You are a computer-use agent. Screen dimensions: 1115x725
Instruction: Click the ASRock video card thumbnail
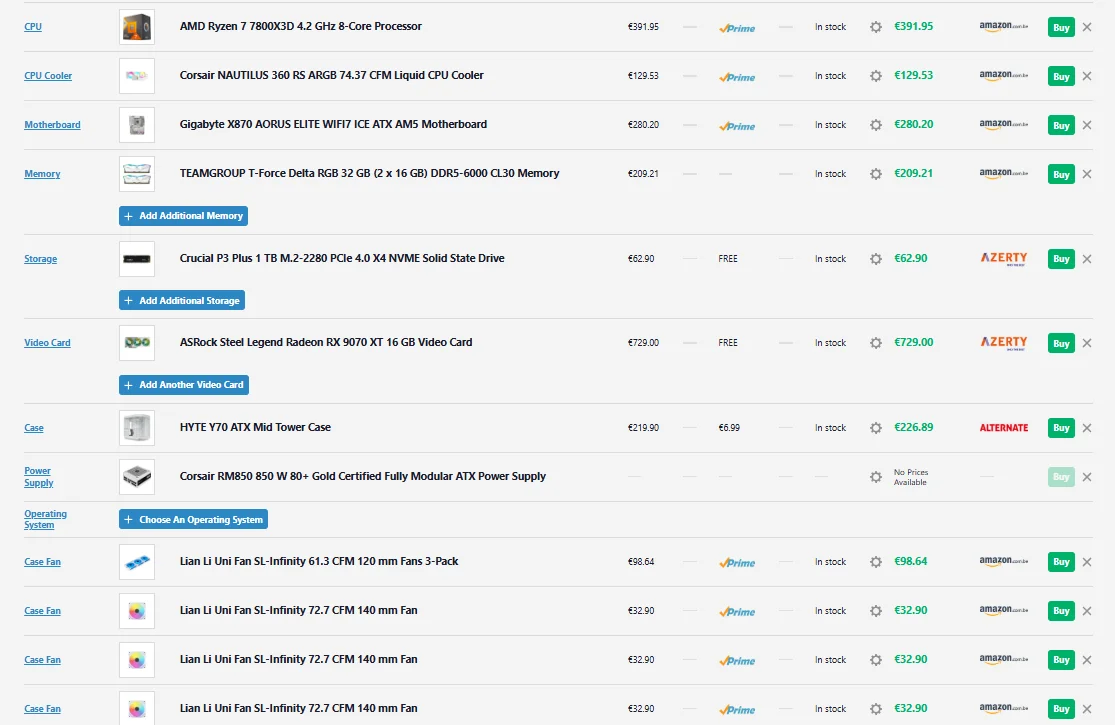point(137,343)
